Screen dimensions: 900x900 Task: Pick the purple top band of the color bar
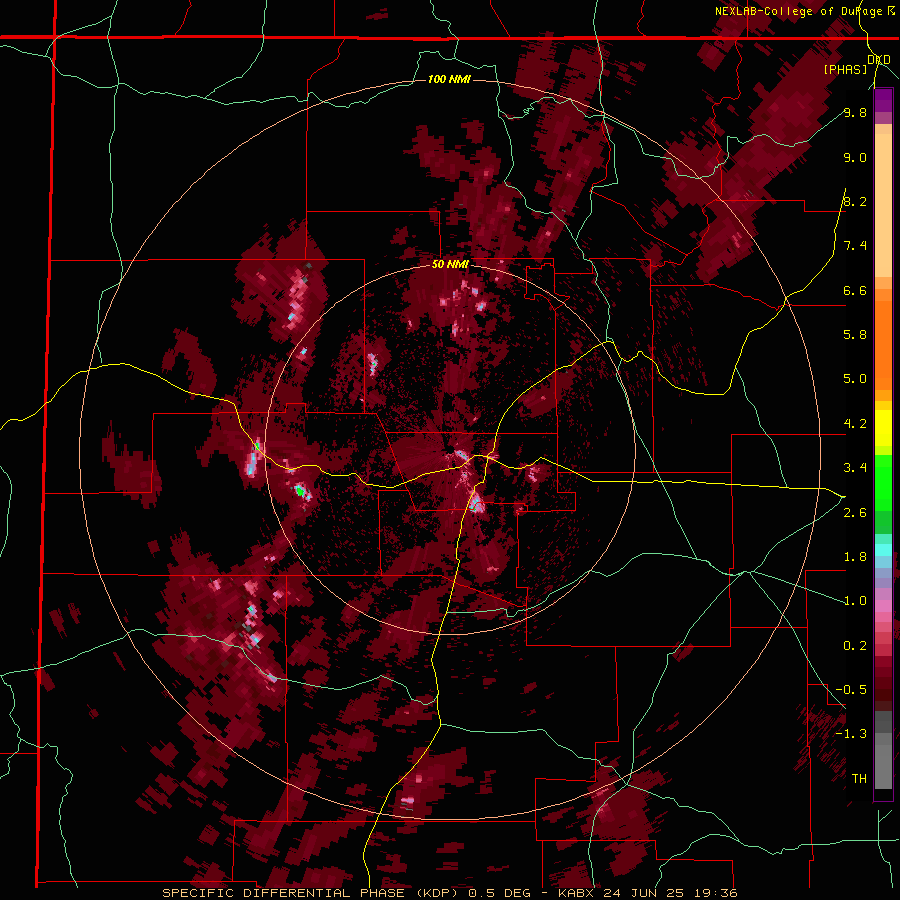883,100
